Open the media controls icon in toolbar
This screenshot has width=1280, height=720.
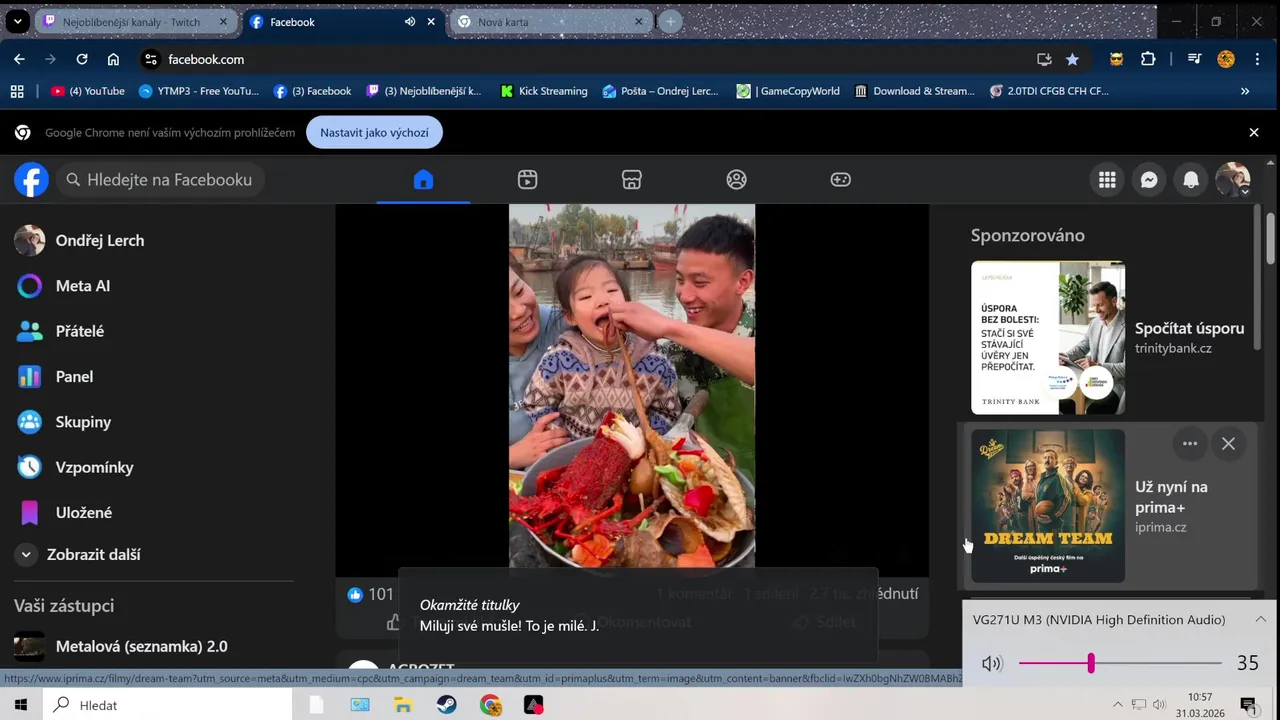coord(1194,59)
